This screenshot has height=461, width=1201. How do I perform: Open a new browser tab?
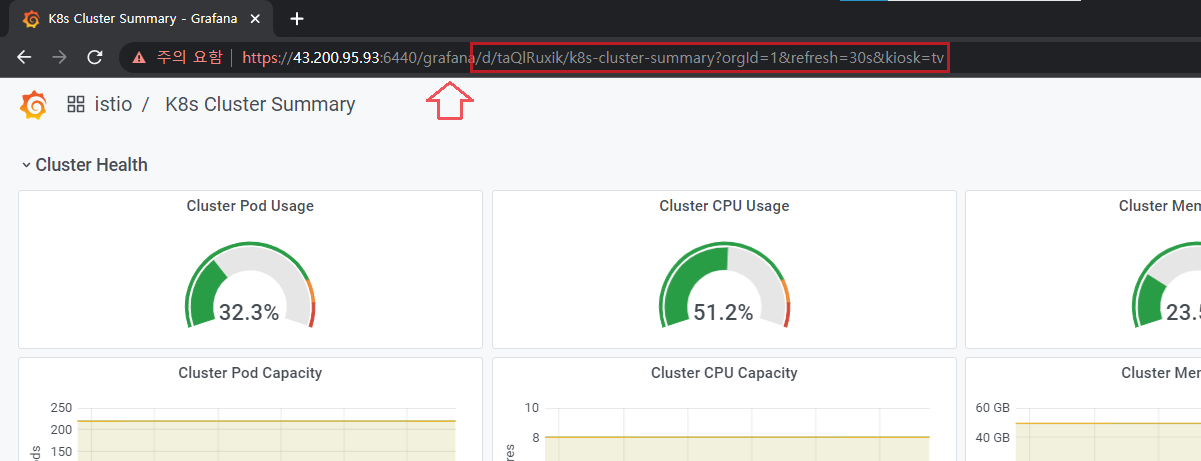297,18
